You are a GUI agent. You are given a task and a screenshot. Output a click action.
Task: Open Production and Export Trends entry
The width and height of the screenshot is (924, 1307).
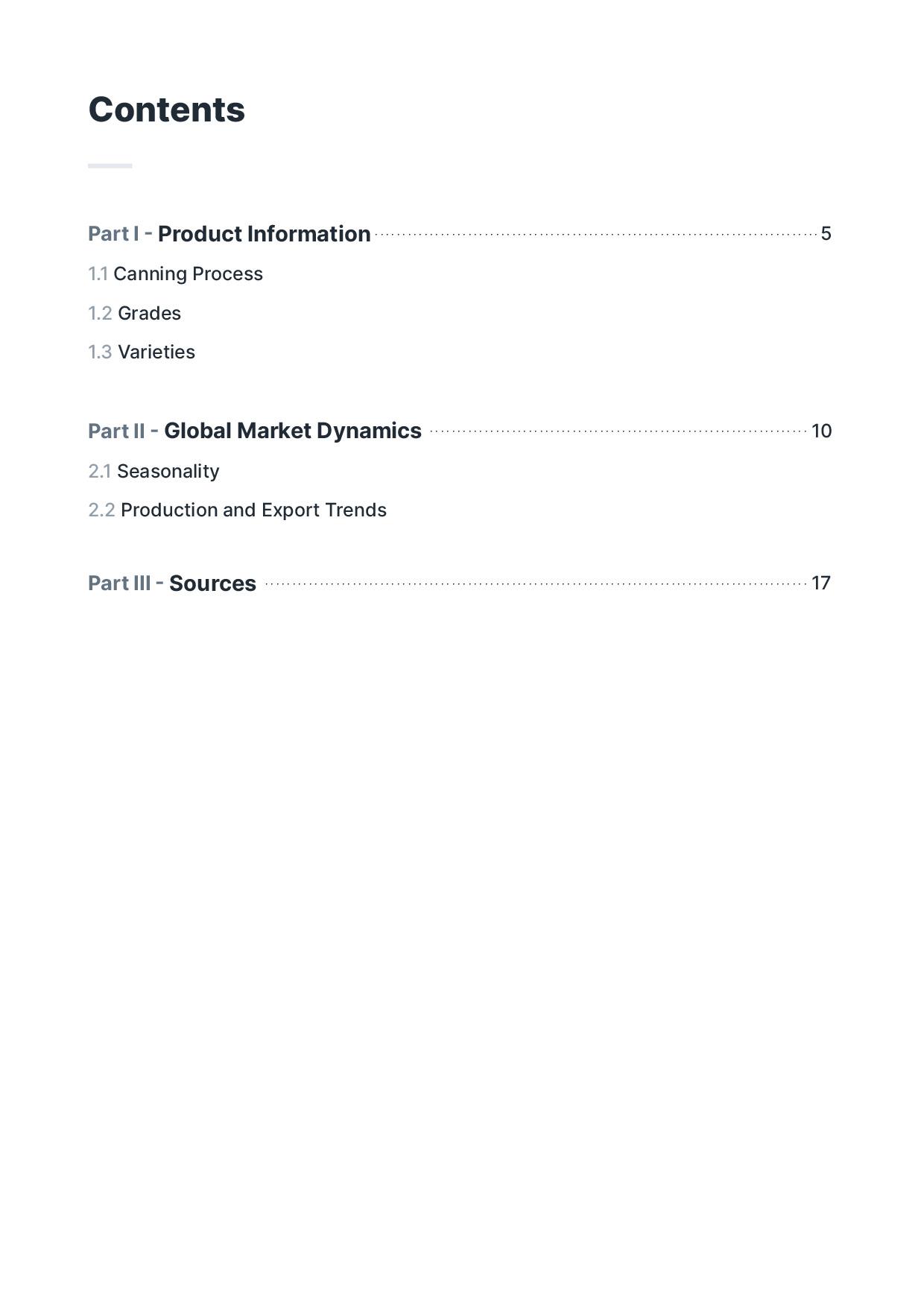(x=253, y=510)
